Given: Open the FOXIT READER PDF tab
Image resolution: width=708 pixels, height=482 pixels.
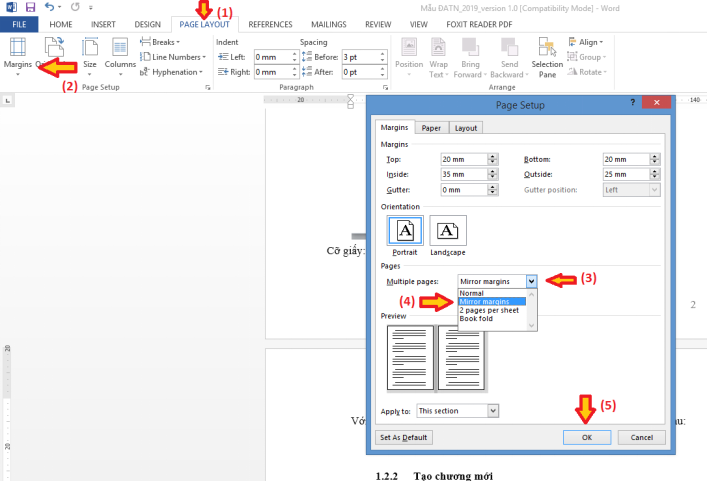Looking at the screenshot, I should click(479, 24).
